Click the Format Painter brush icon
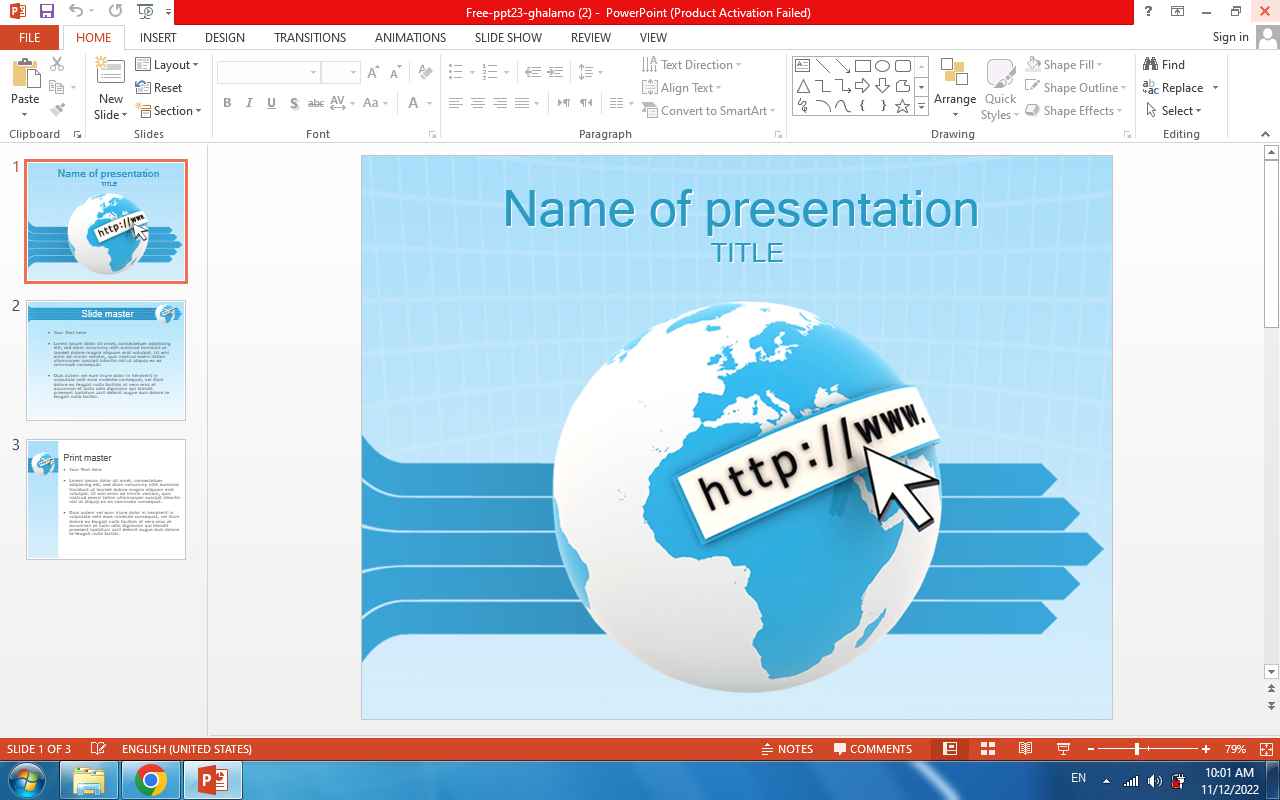This screenshot has width=1280, height=800. coord(57,110)
